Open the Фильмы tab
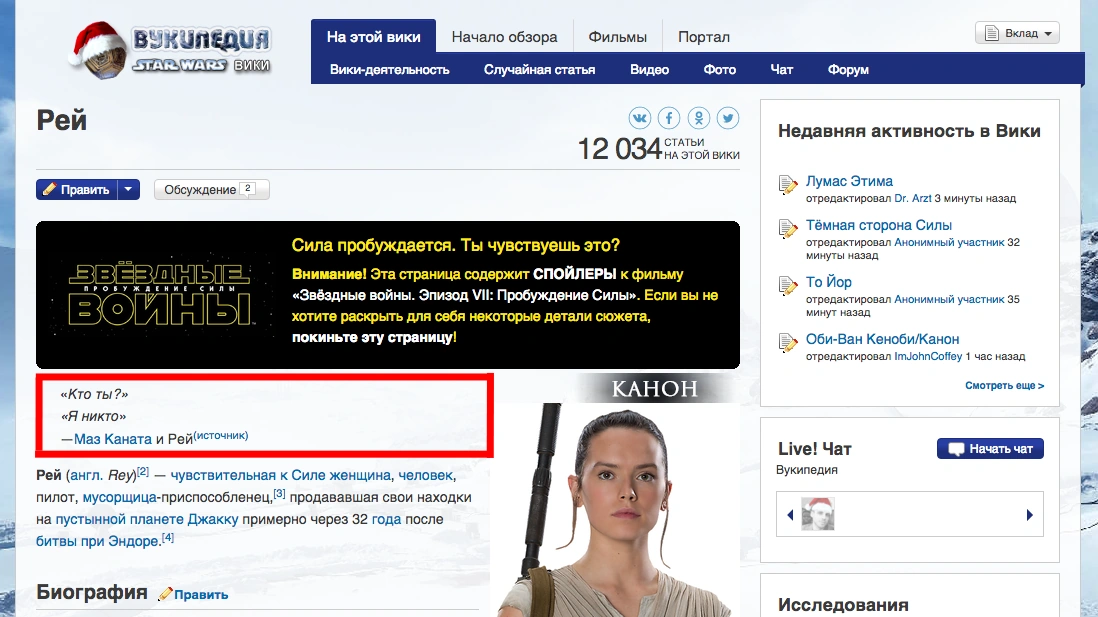Image resolution: width=1098 pixels, height=617 pixels. [x=618, y=36]
